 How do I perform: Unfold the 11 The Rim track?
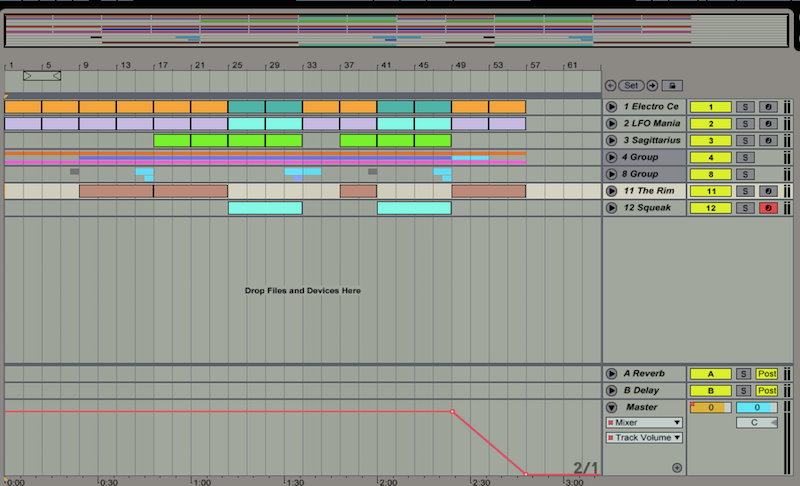point(611,191)
